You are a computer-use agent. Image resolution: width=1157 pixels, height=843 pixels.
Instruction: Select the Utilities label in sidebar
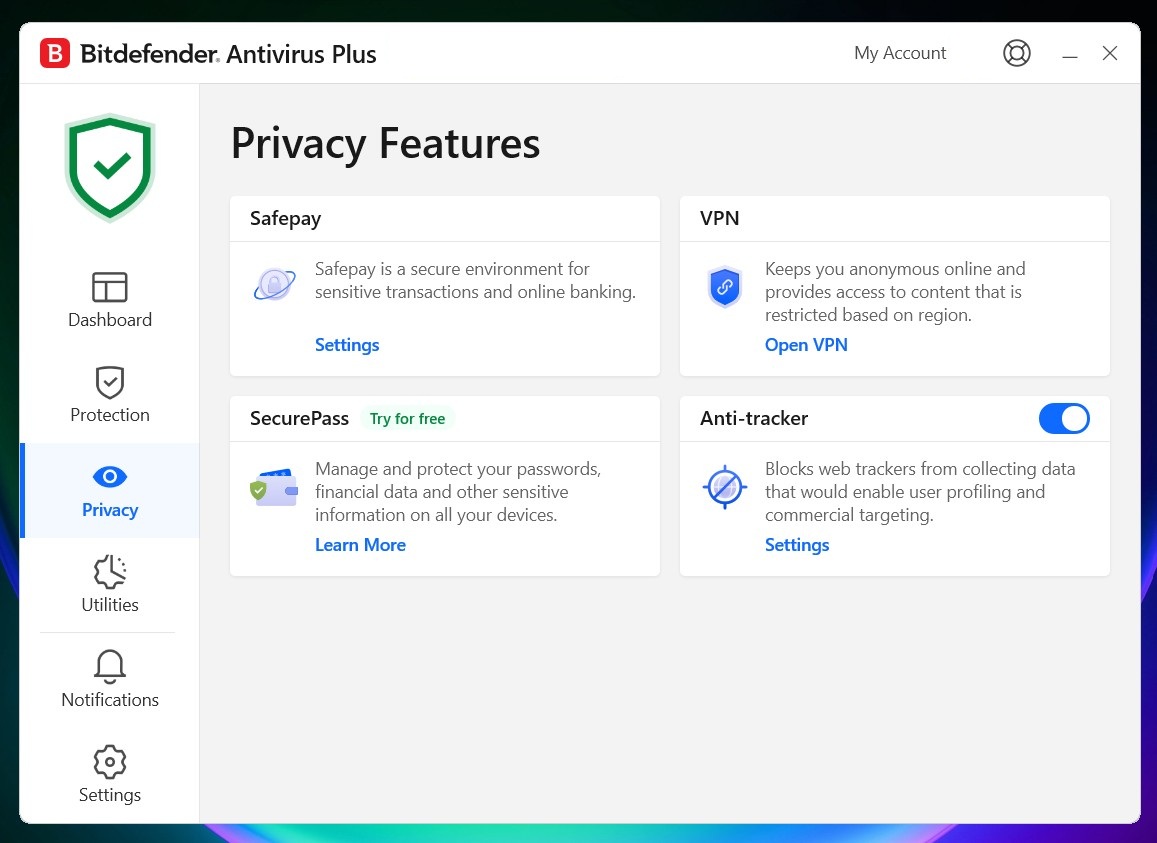pos(110,605)
